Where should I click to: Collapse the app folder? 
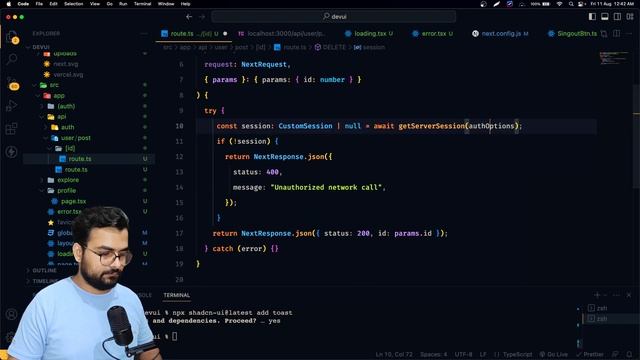click(x=59, y=96)
